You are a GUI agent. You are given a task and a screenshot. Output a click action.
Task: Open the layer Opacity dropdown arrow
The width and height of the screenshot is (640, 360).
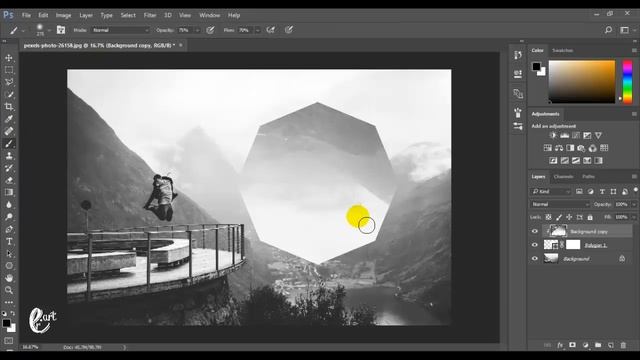tap(634, 204)
